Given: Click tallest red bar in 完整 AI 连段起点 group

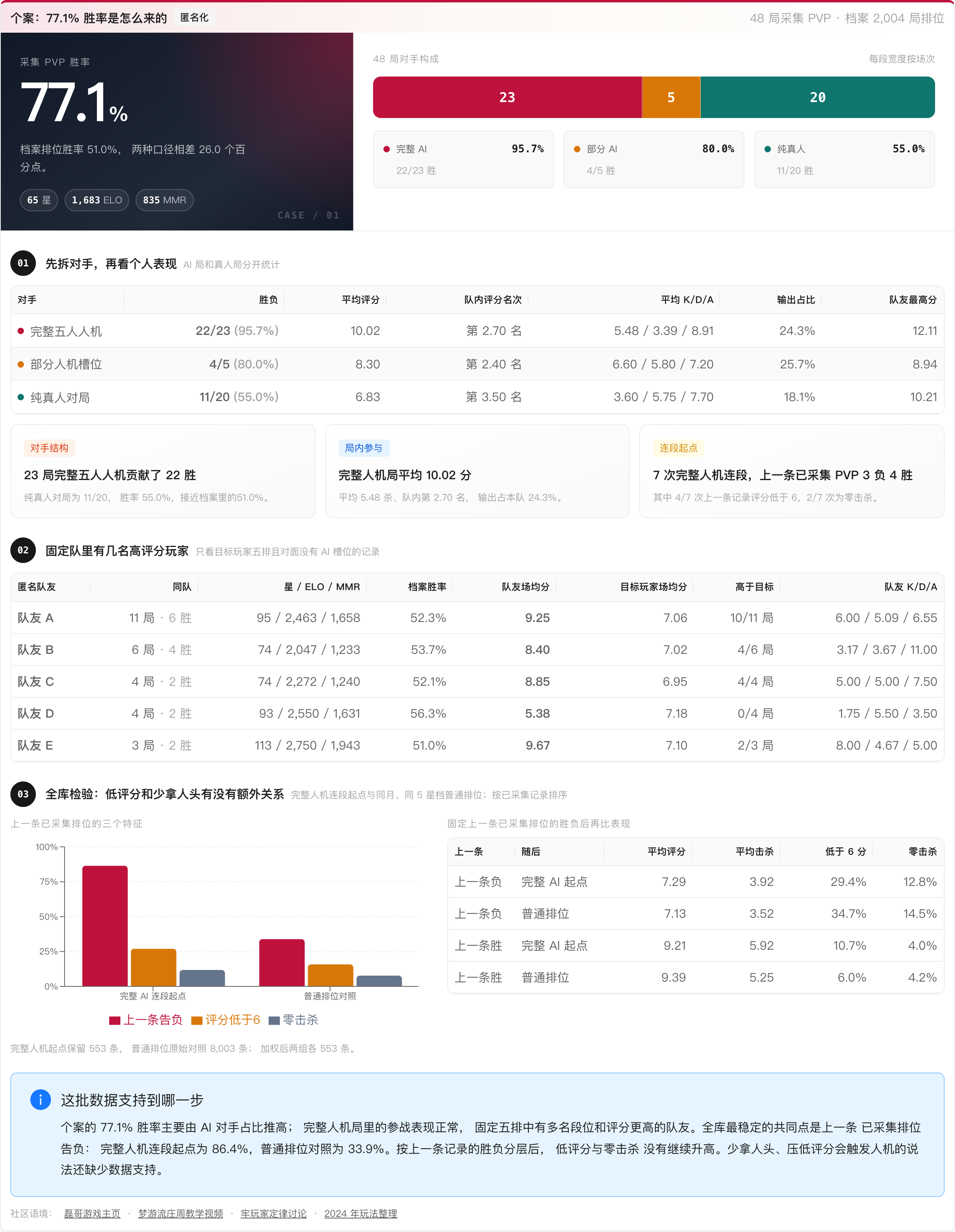Looking at the screenshot, I should (105, 926).
